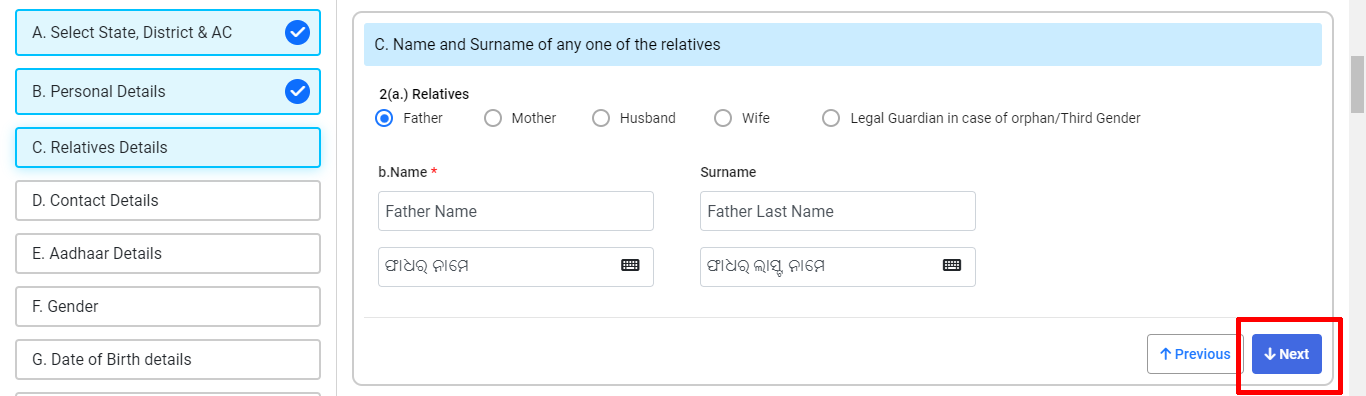
Task: Select Father radio button
Action: click(x=384, y=118)
